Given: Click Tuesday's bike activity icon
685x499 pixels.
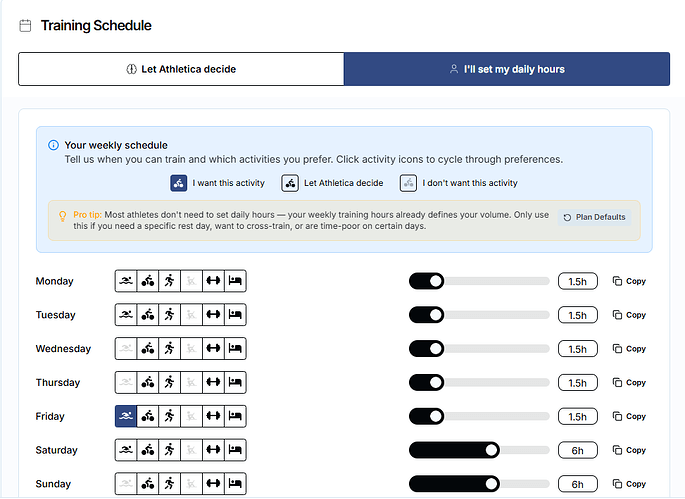Looking at the screenshot, I should click(148, 315).
